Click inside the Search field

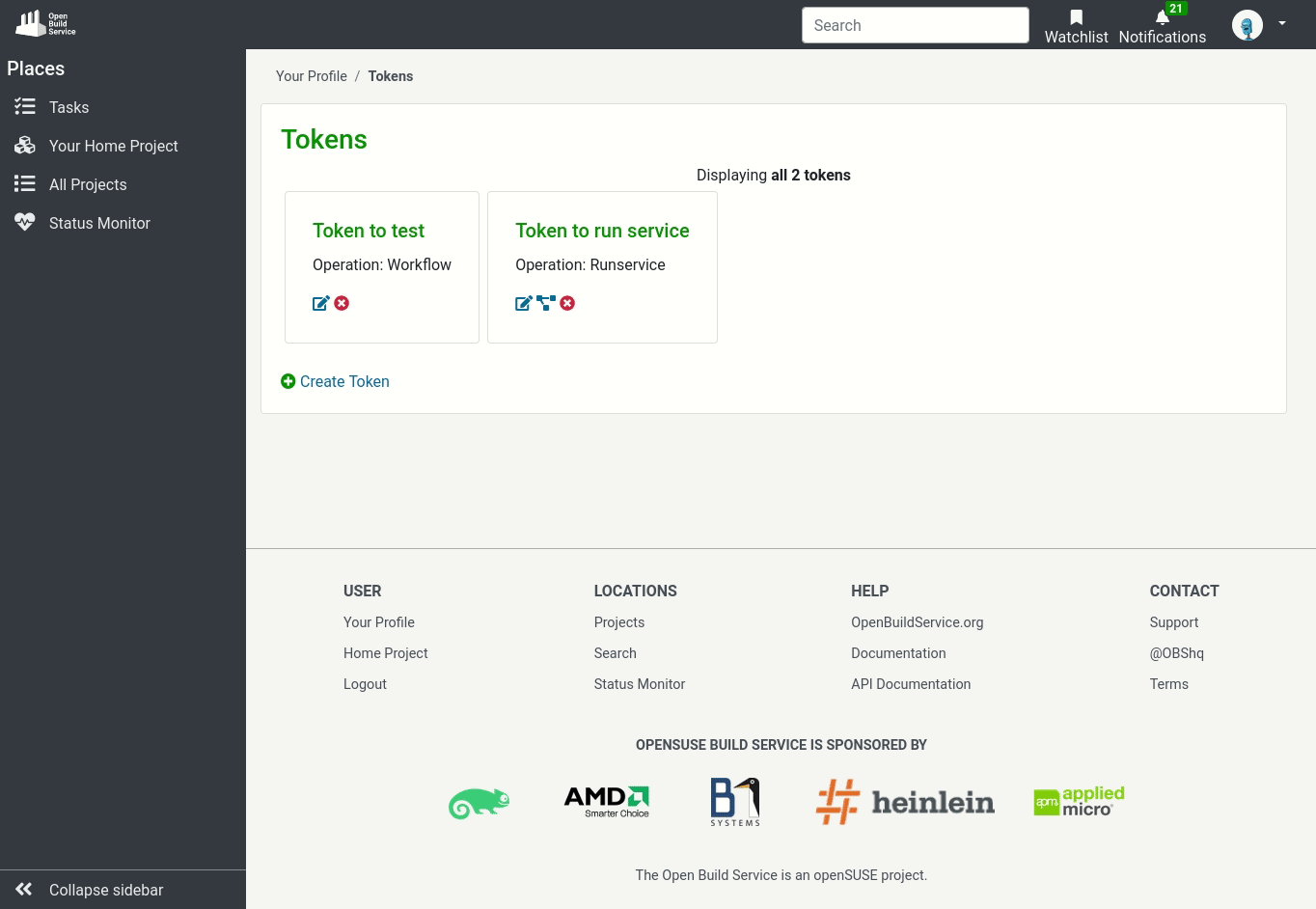coord(915,25)
